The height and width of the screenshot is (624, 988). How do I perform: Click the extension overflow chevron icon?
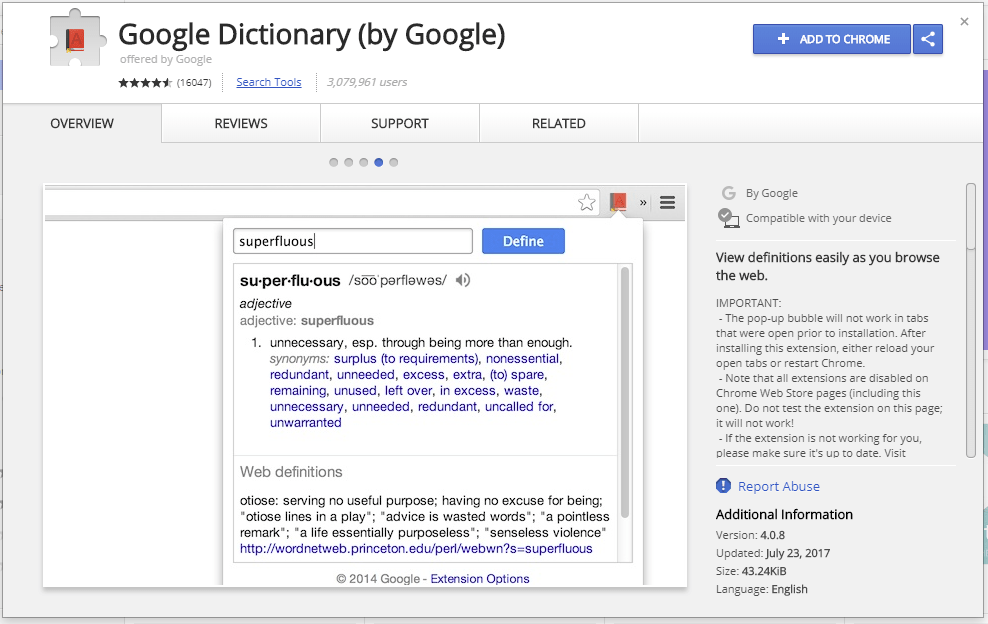641,202
